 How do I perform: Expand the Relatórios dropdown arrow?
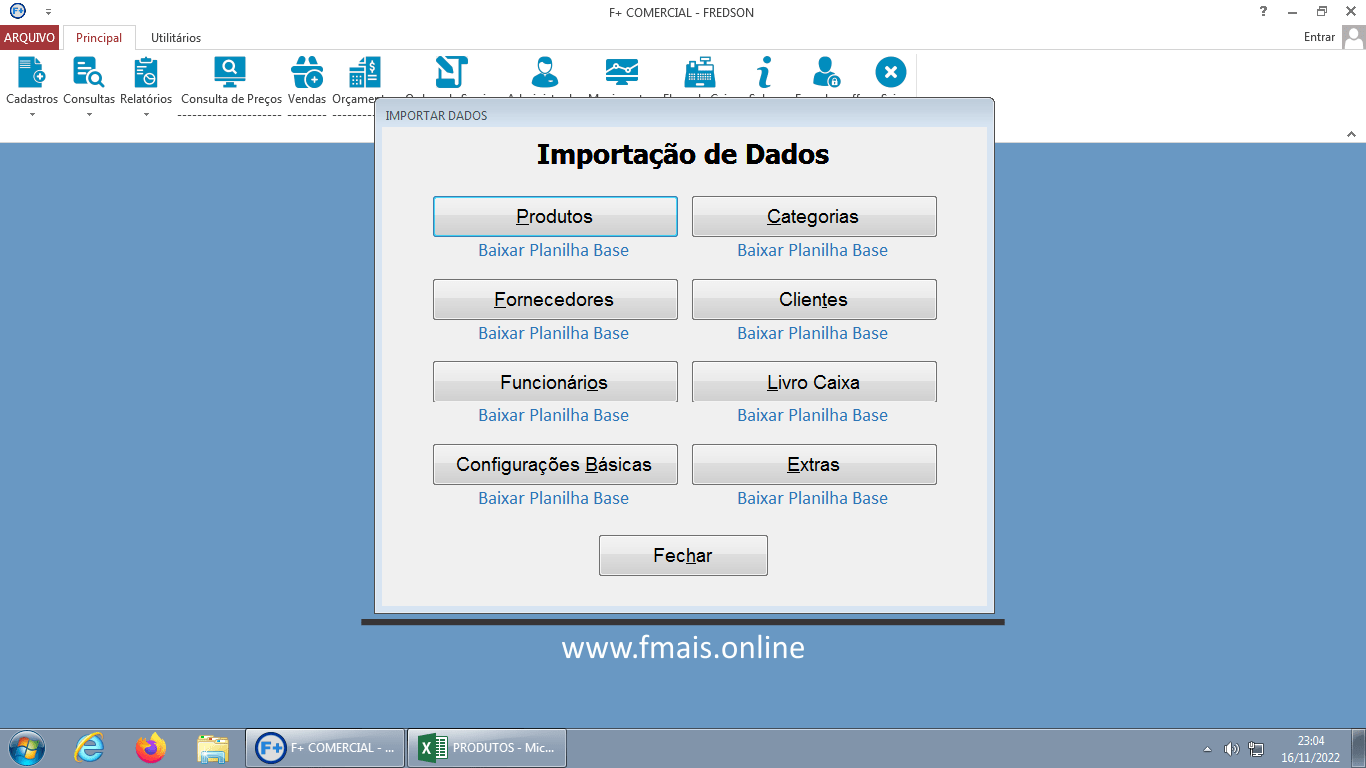(x=146, y=115)
